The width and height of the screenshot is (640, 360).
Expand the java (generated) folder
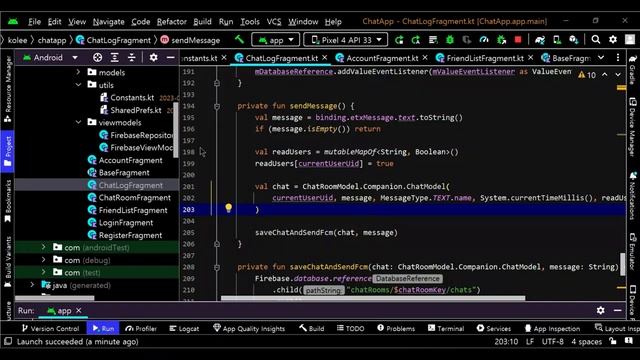pyautogui.click(x=32, y=284)
